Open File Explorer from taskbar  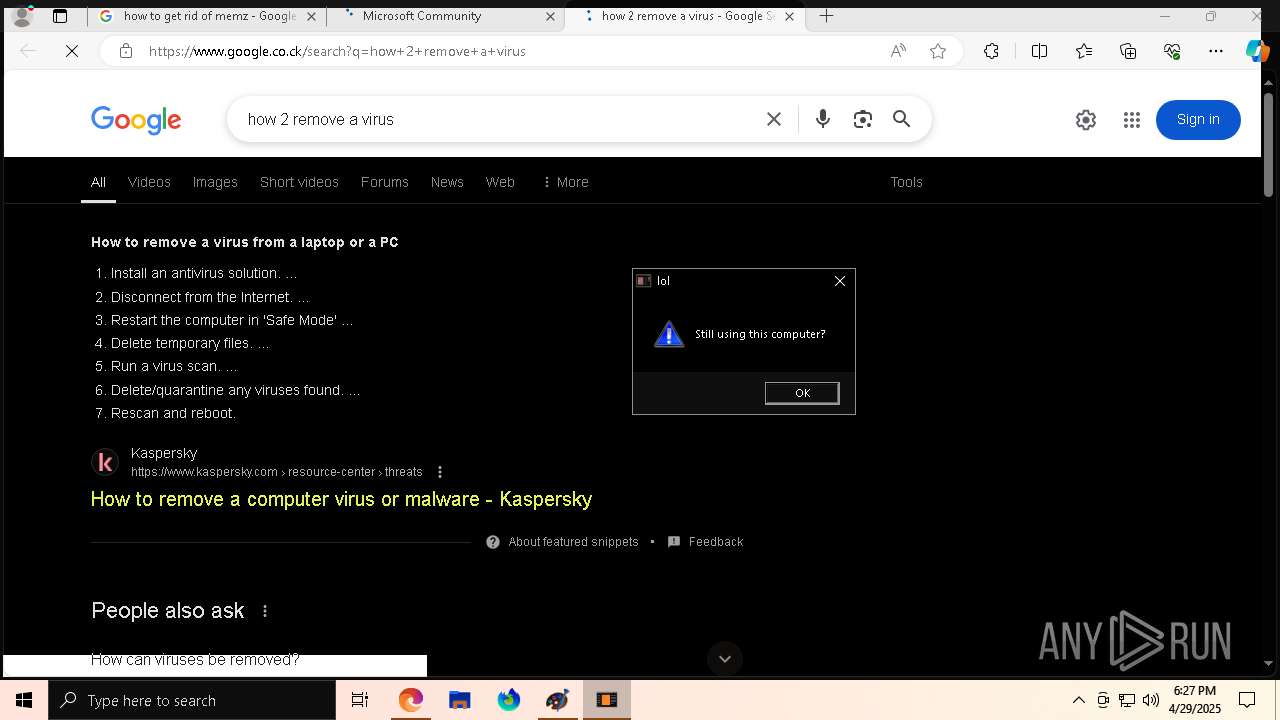(460, 700)
